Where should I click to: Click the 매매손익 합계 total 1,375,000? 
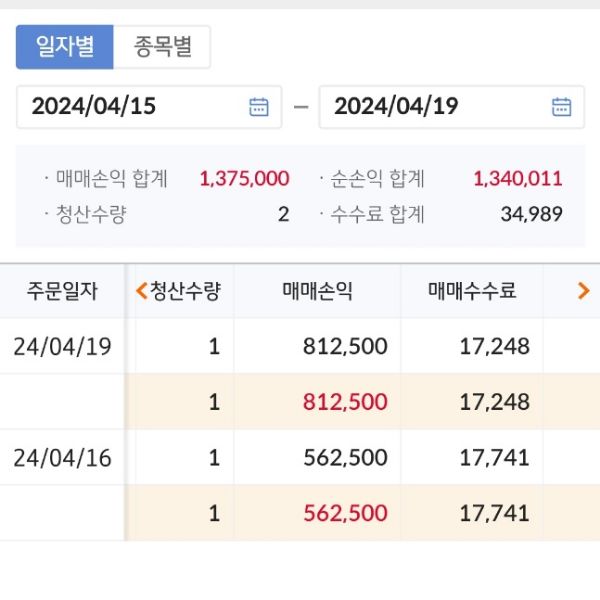coord(244,179)
